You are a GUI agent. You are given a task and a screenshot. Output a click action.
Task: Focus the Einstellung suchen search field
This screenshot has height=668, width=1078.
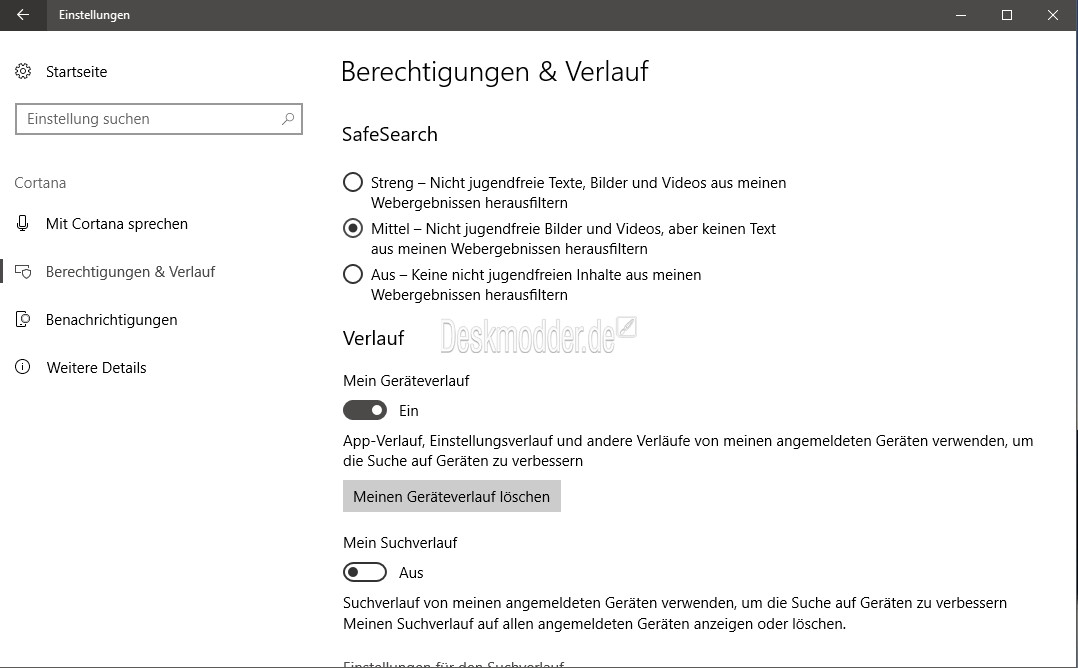click(x=159, y=119)
